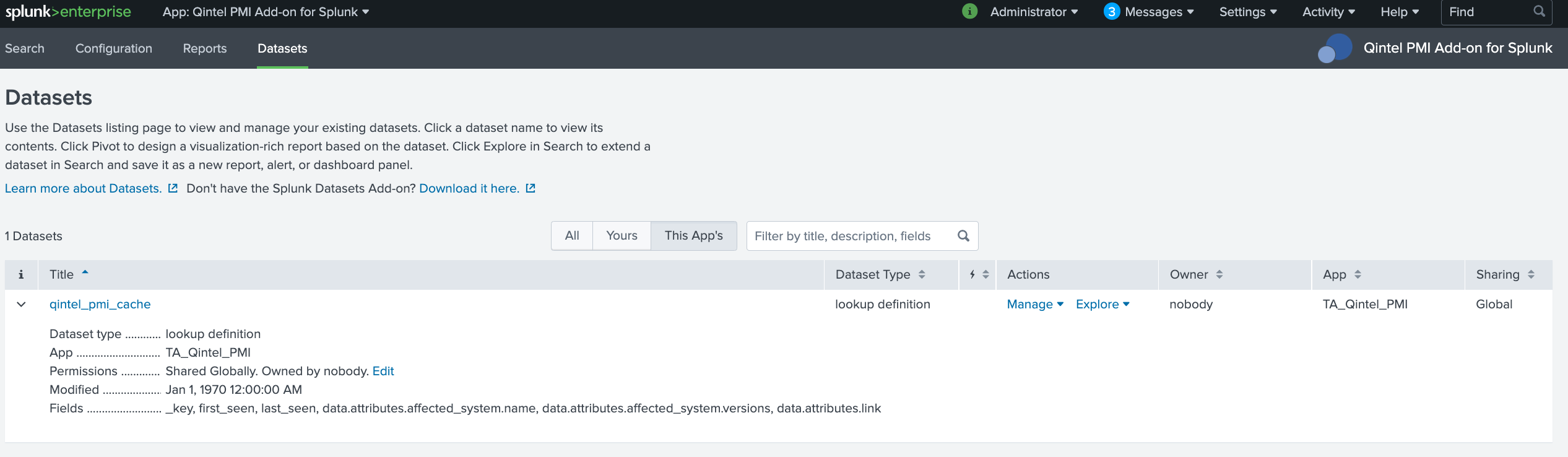Select the Datasets tab

(x=282, y=48)
